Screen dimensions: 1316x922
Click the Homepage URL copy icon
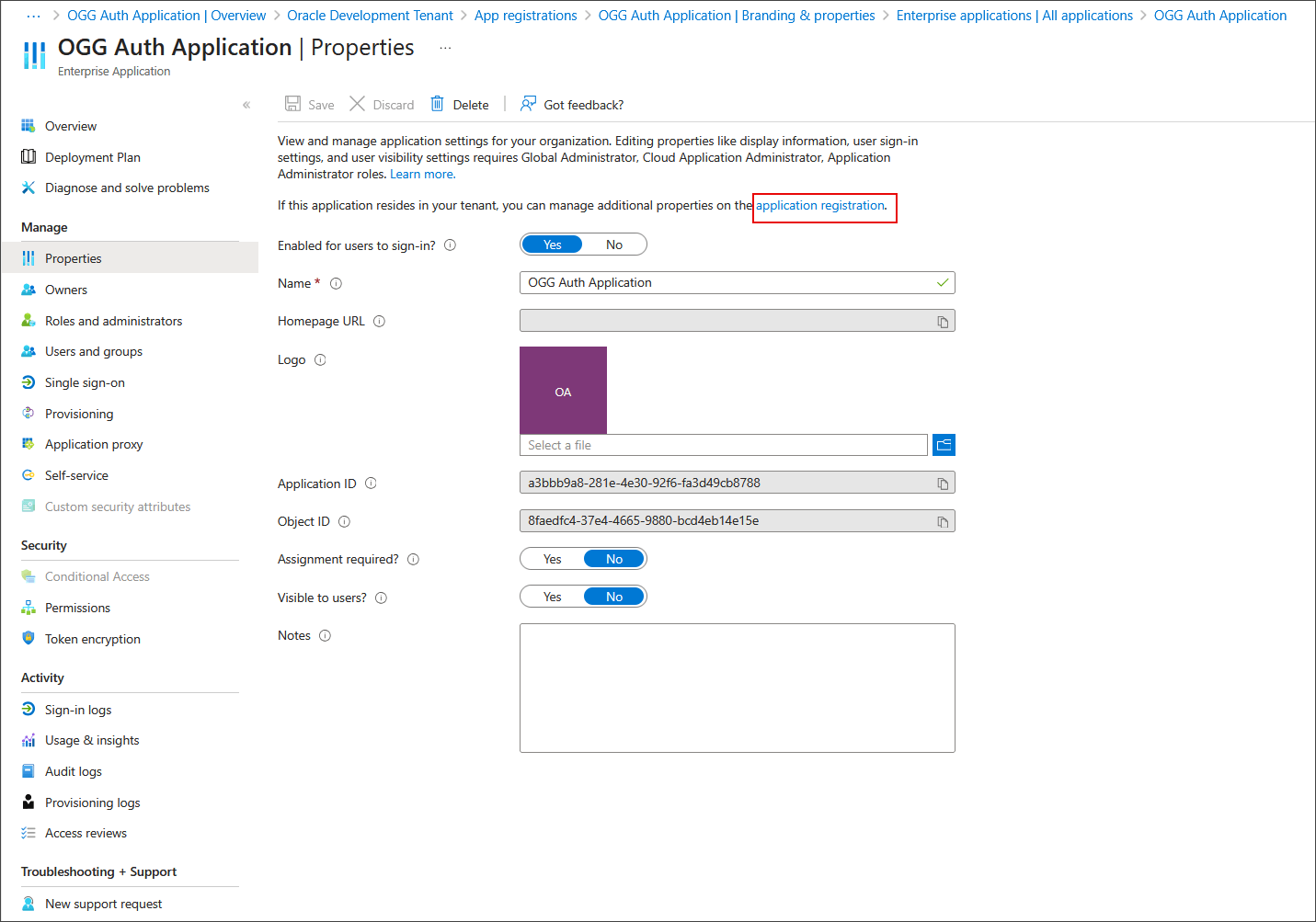click(x=943, y=322)
